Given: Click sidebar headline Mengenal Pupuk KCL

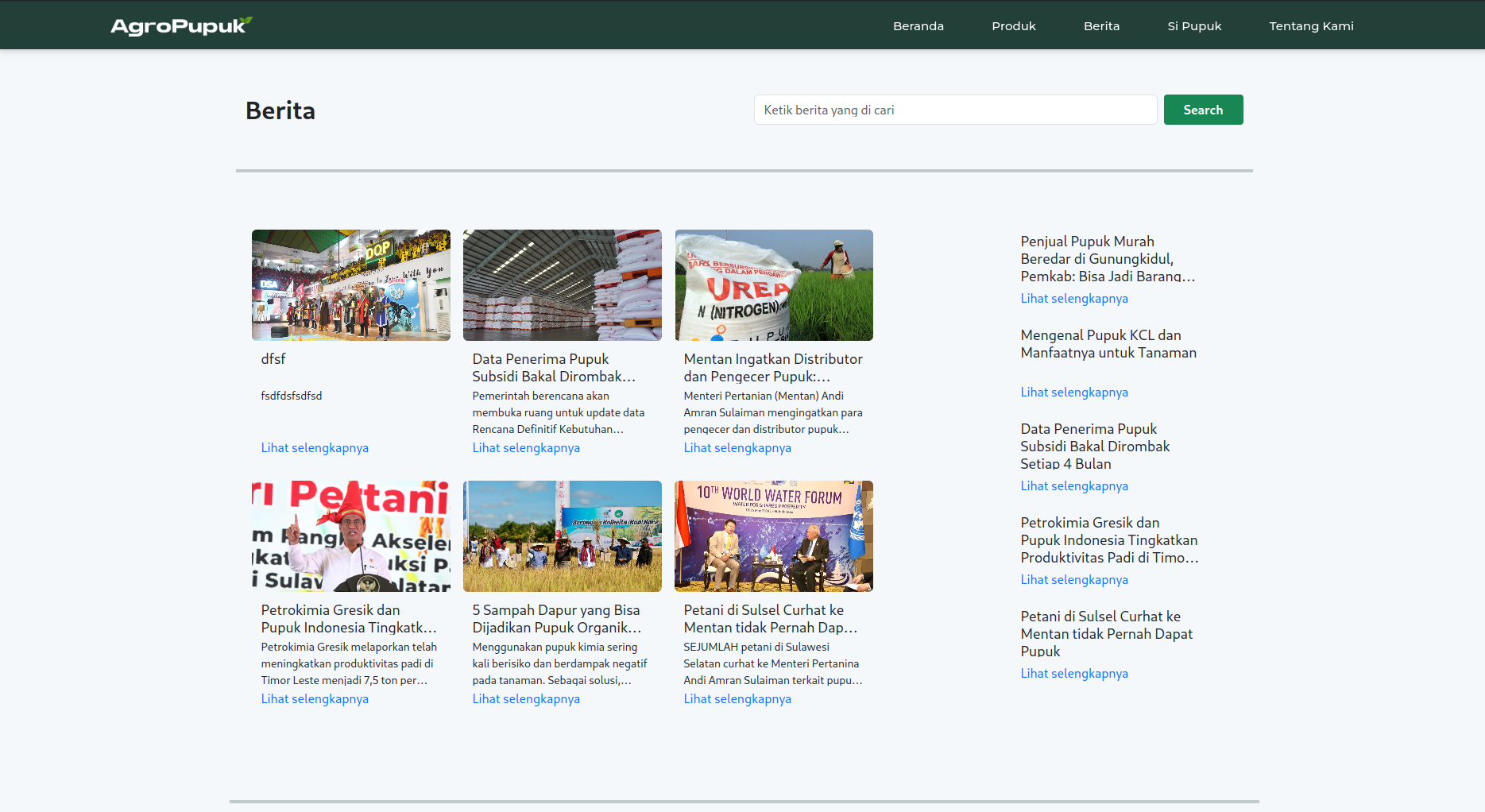Looking at the screenshot, I should (1108, 344).
